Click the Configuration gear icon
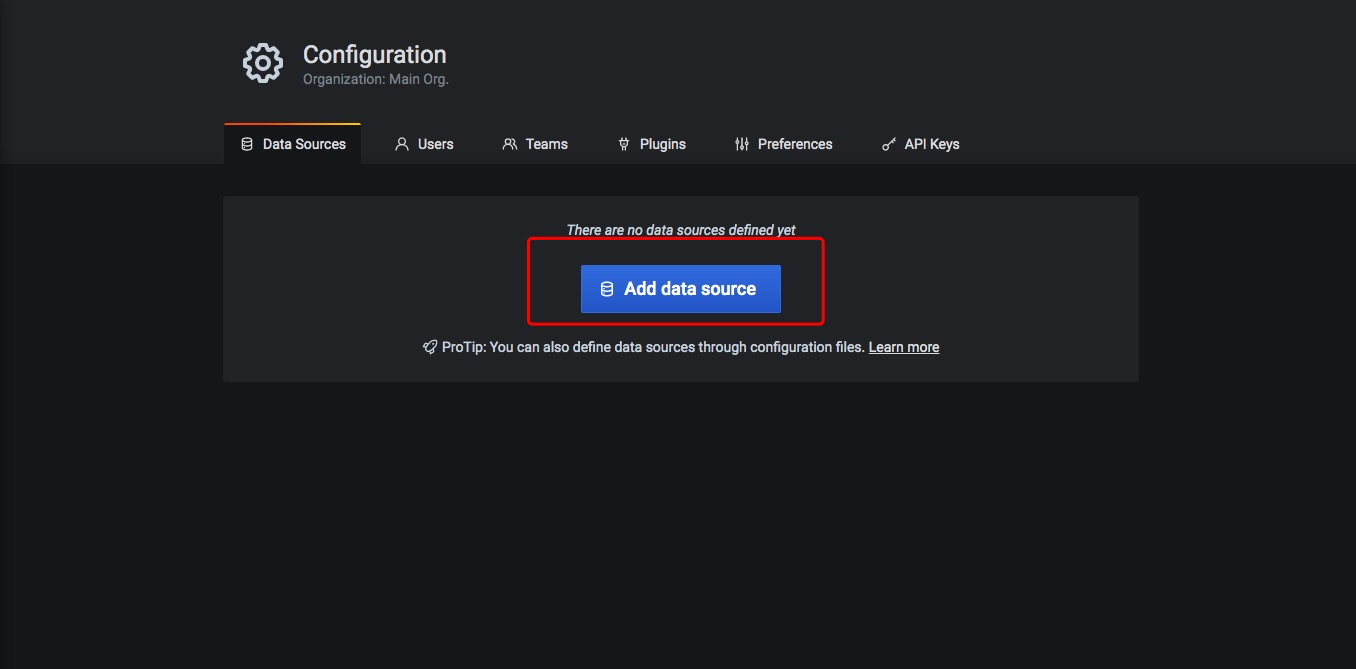 click(263, 63)
